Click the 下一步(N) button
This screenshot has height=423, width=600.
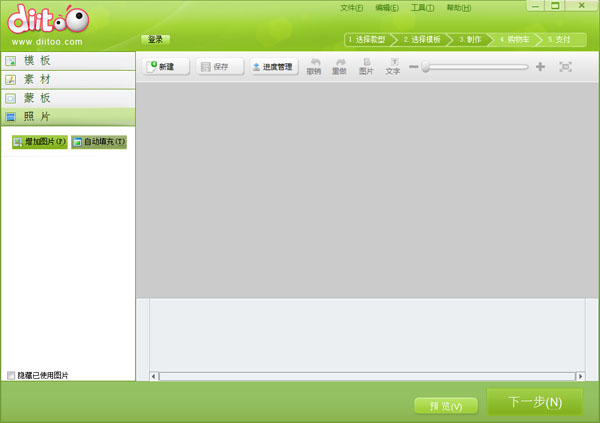point(535,402)
